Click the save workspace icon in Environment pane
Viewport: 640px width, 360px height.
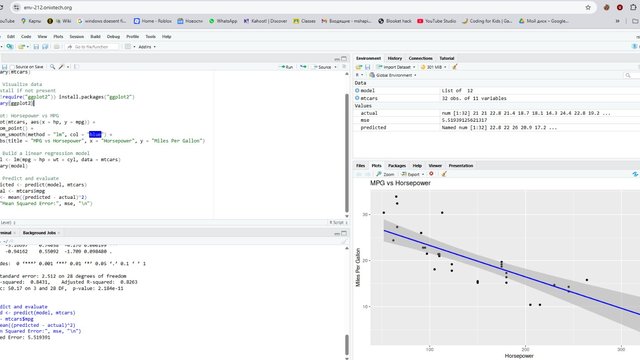(x=367, y=67)
